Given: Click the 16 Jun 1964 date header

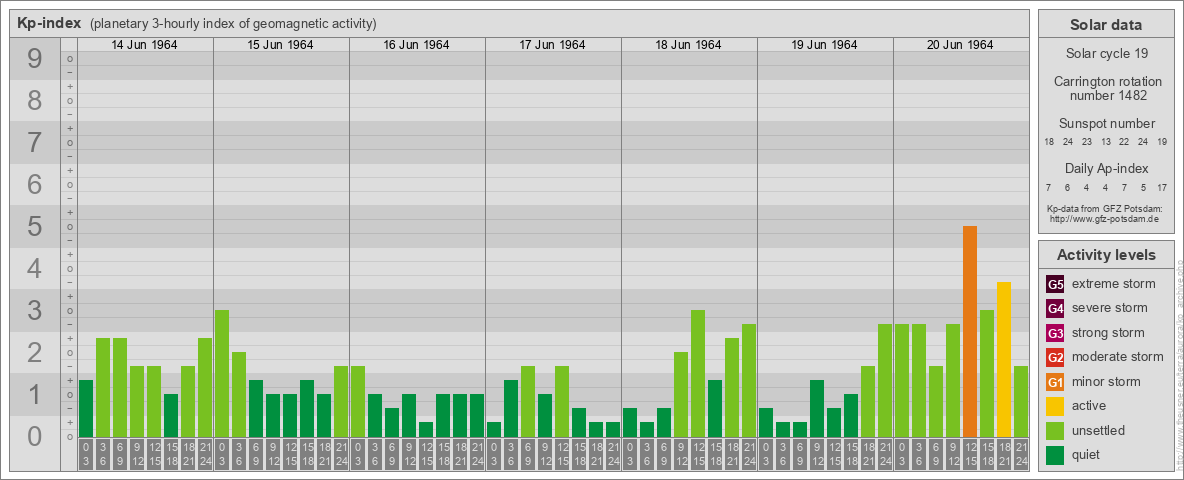Looking at the screenshot, I should click(417, 45).
